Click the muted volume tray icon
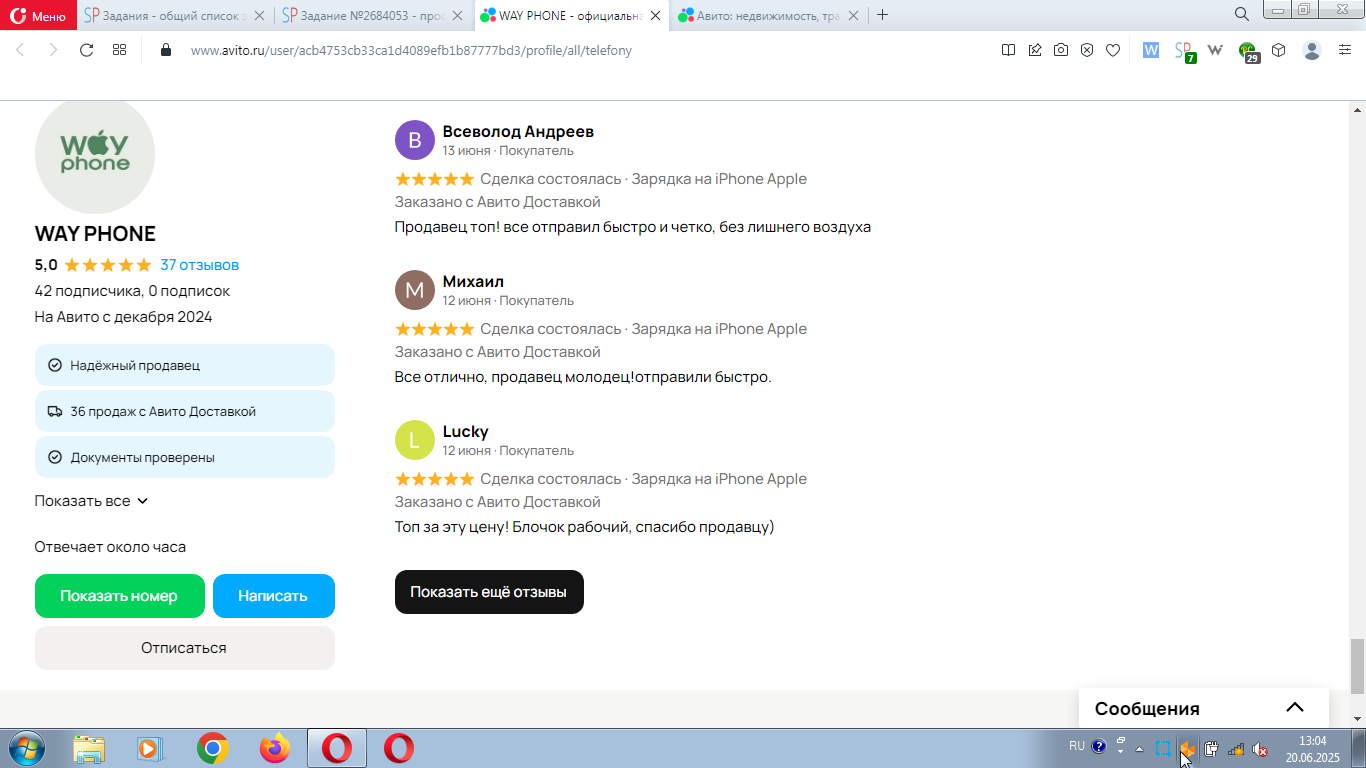This screenshot has height=768, width=1366. 1260,748
